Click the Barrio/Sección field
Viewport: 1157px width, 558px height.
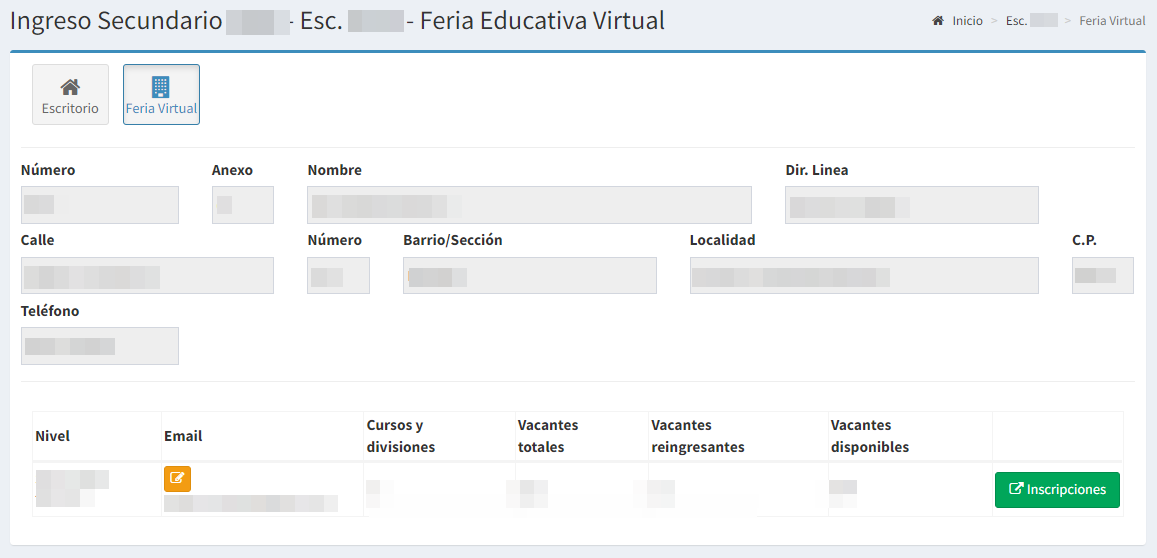(x=530, y=275)
